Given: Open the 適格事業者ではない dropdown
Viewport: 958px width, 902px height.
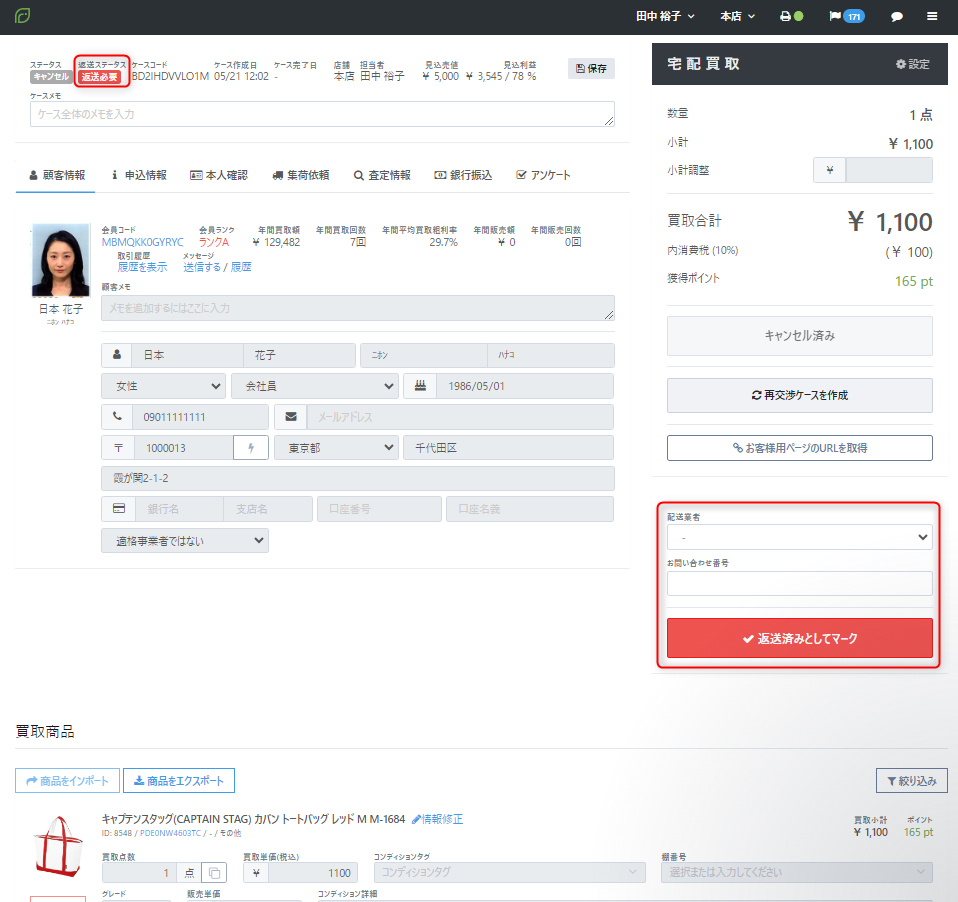Looking at the screenshot, I should click(x=185, y=541).
